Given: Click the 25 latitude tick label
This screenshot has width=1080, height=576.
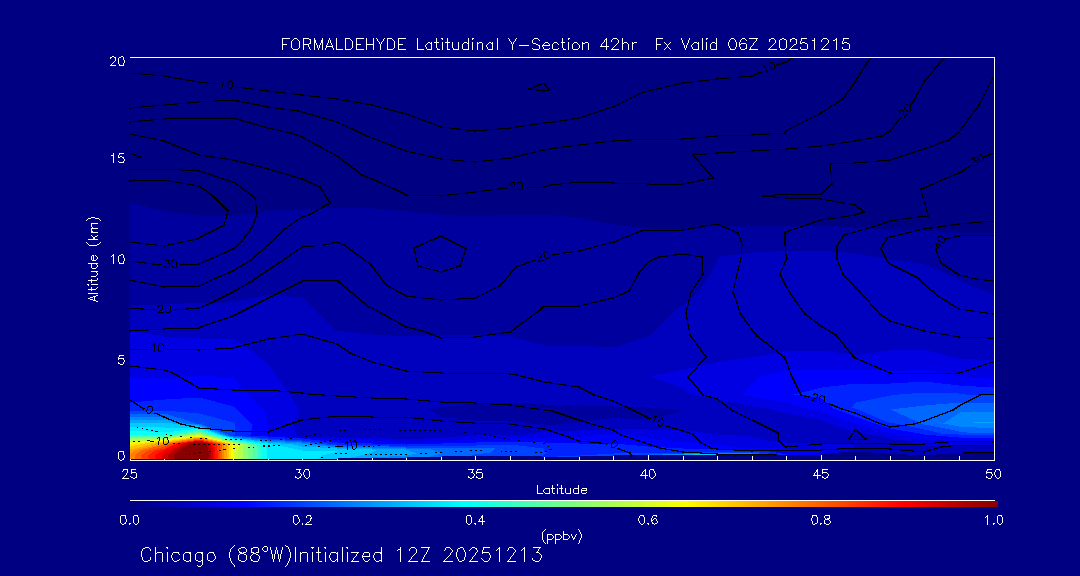Looking at the screenshot, I should (129, 473).
